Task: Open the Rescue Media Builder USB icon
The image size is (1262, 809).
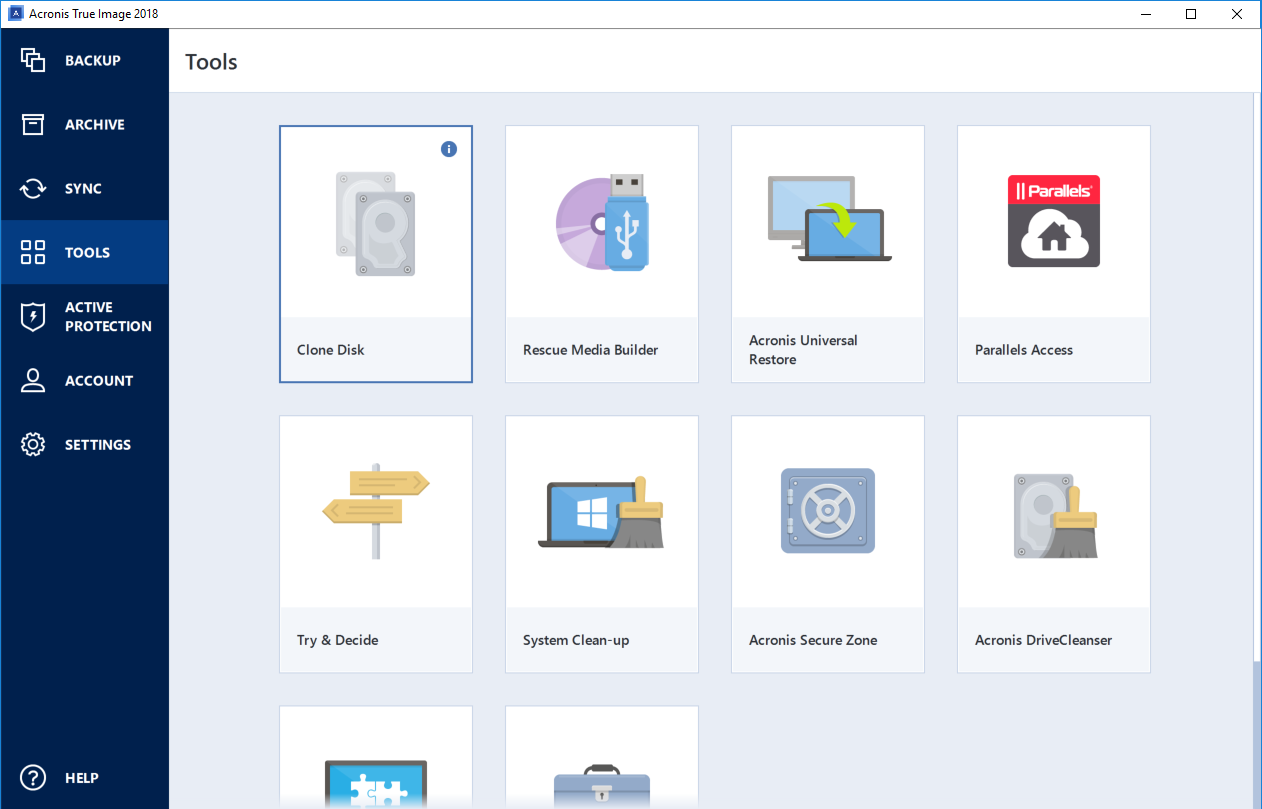Action: coord(602,222)
